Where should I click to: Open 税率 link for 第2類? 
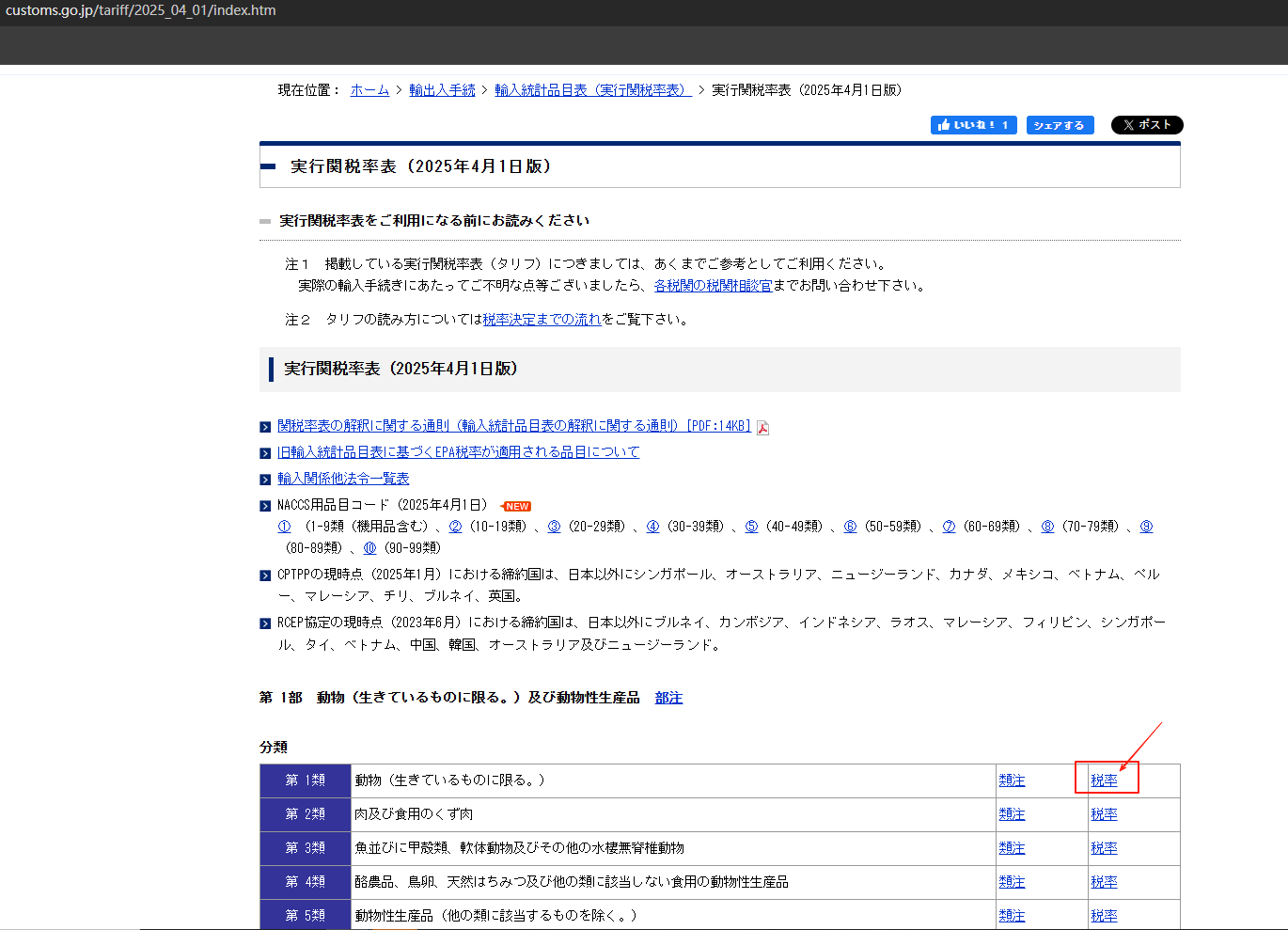click(1104, 814)
